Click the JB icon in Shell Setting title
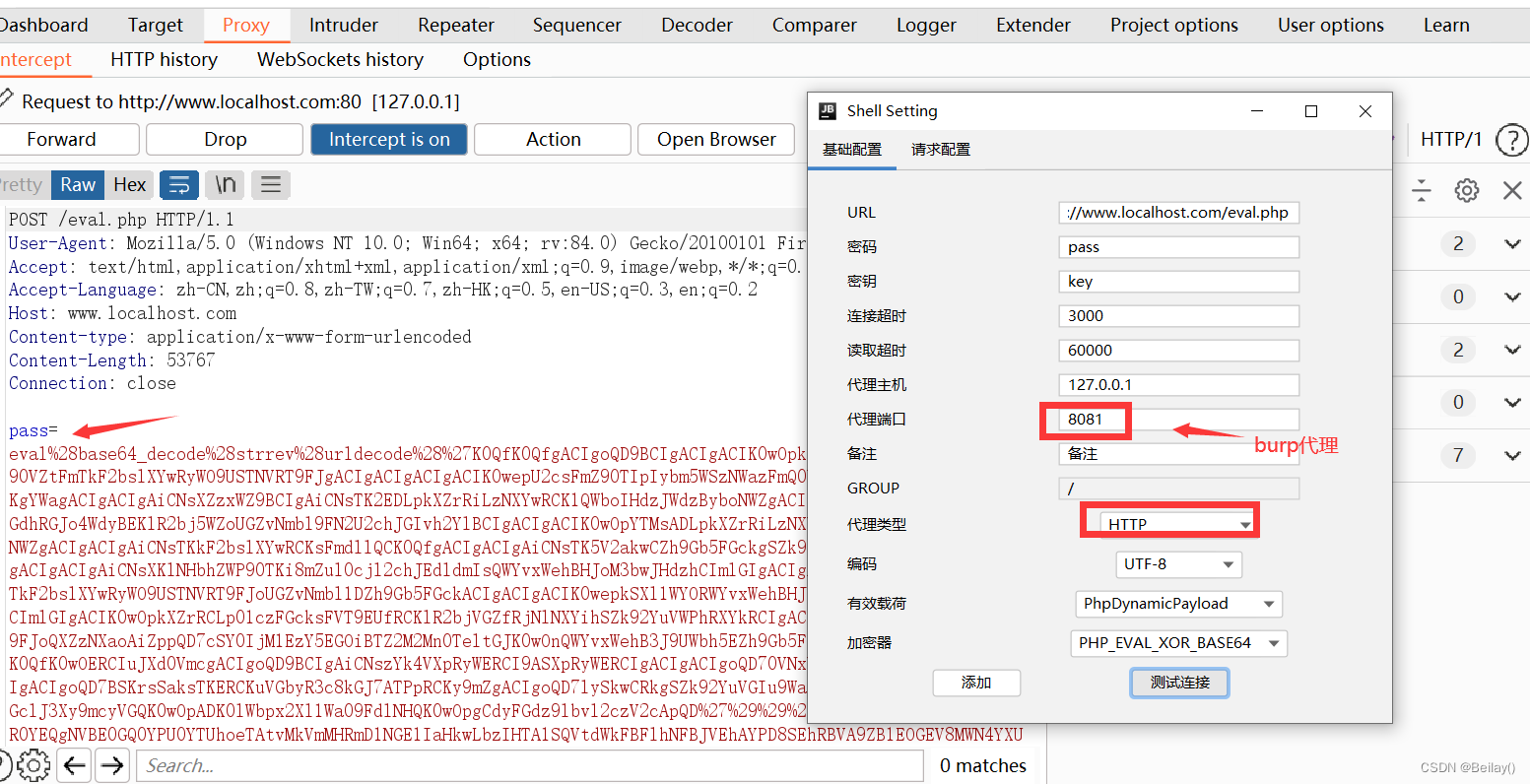The height and width of the screenshot is (784, 1530). coord(828,111)
